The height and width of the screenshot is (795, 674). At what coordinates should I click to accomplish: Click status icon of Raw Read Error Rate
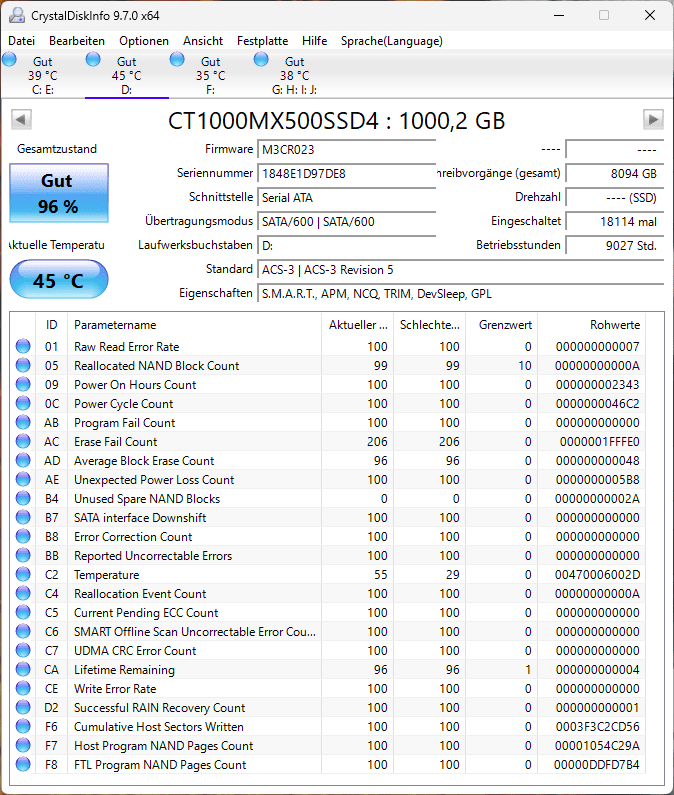(x=23, y=346)
